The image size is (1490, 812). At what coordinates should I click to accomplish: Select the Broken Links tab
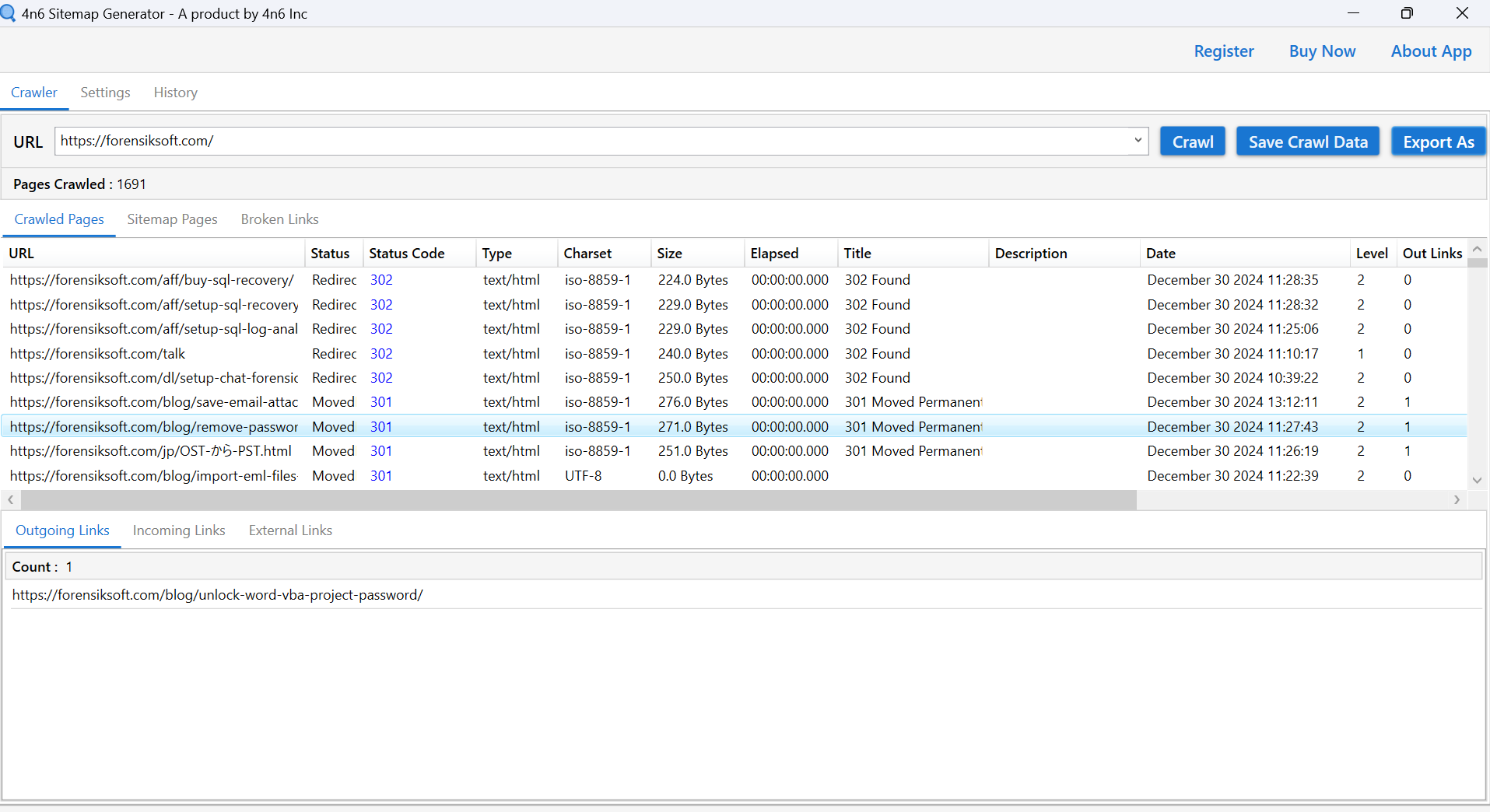[x=279, y=219]
